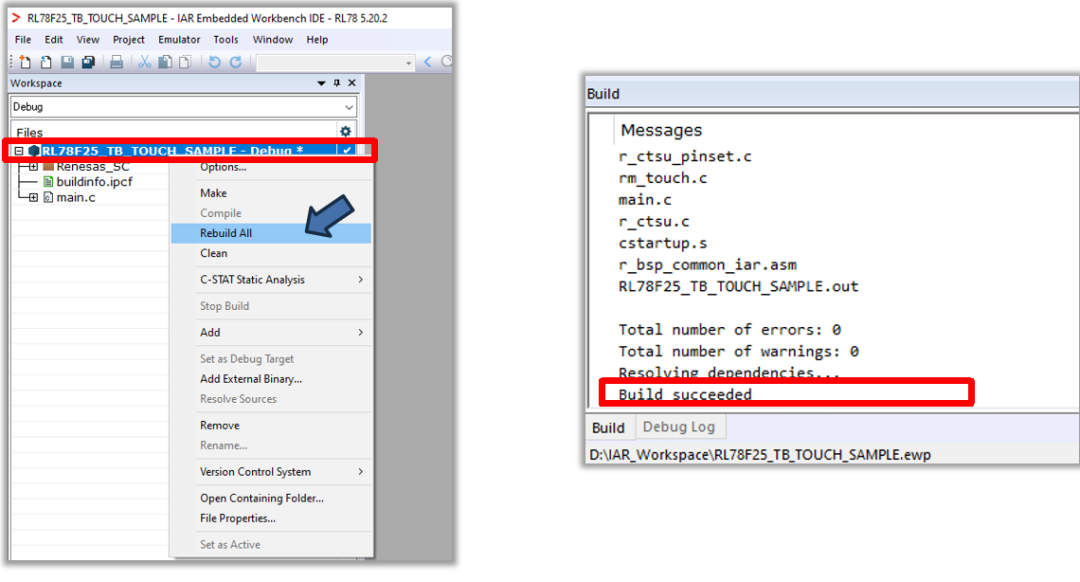
Task: Open the Workspace panel position arrow menu
Action: point(321,83)
